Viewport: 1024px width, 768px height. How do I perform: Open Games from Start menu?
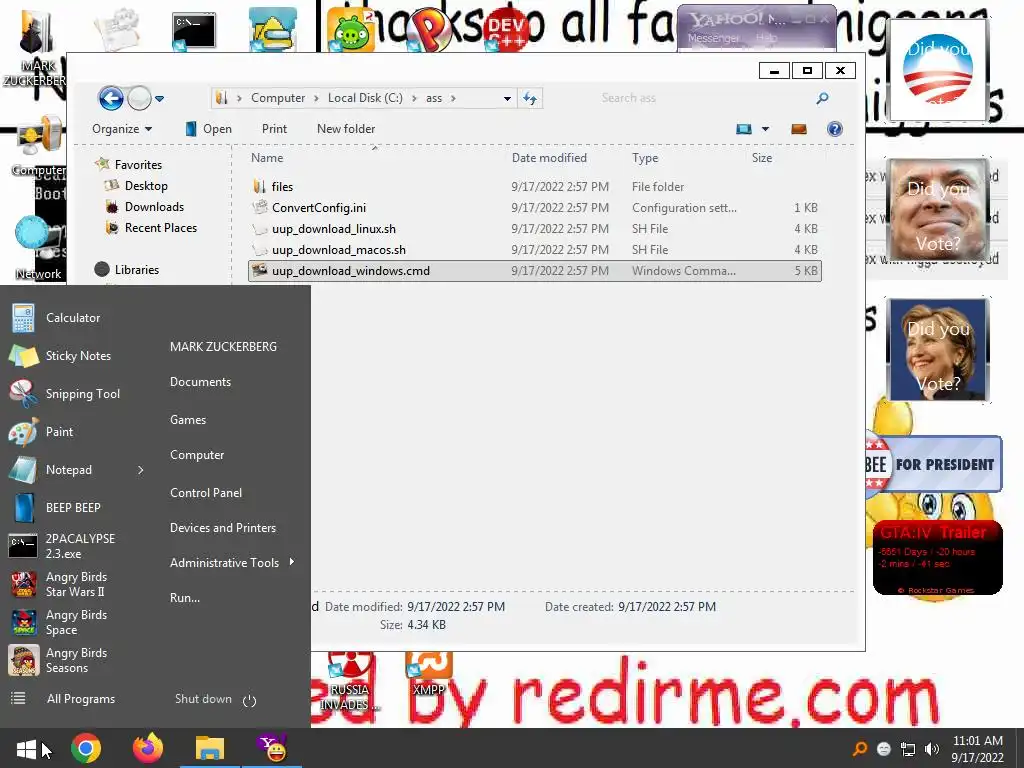tap(188, 420)
